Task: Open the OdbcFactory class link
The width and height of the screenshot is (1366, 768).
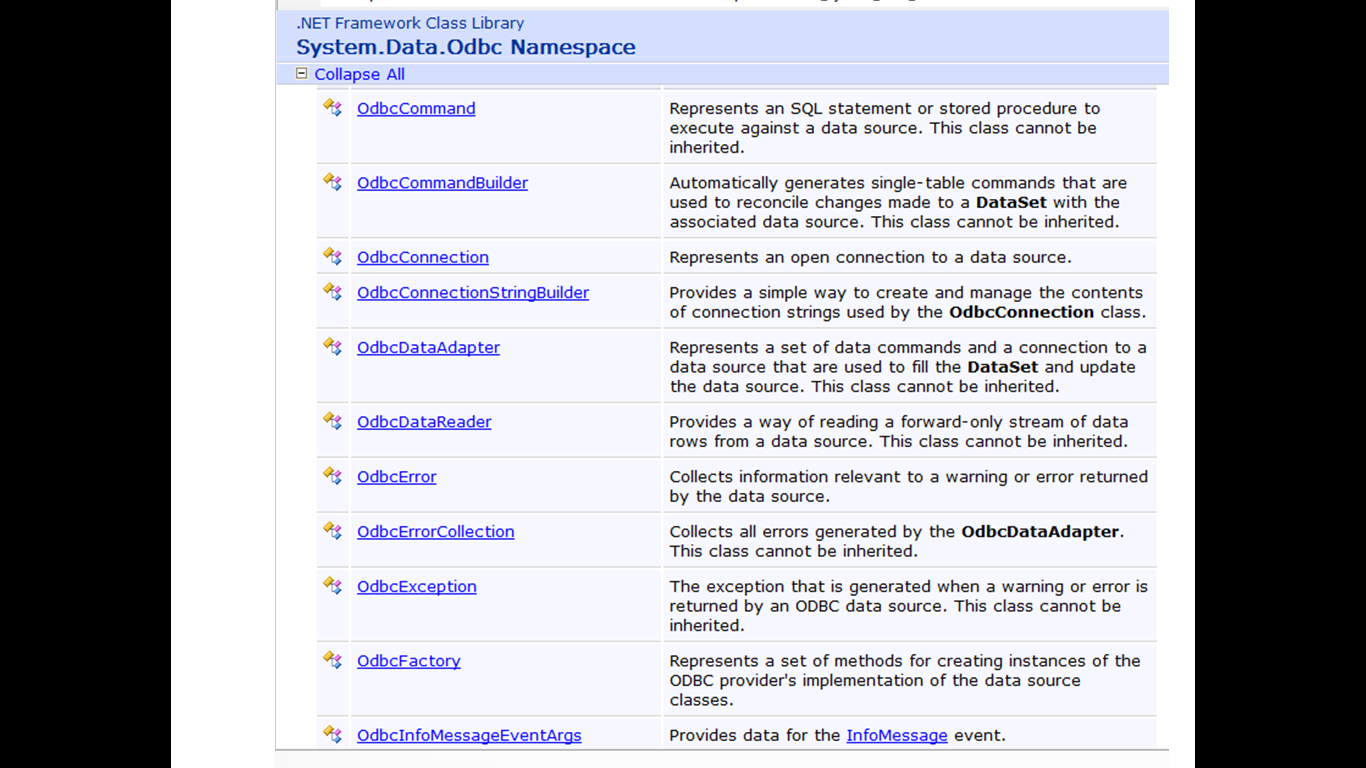Action: (x=409, y=661)
